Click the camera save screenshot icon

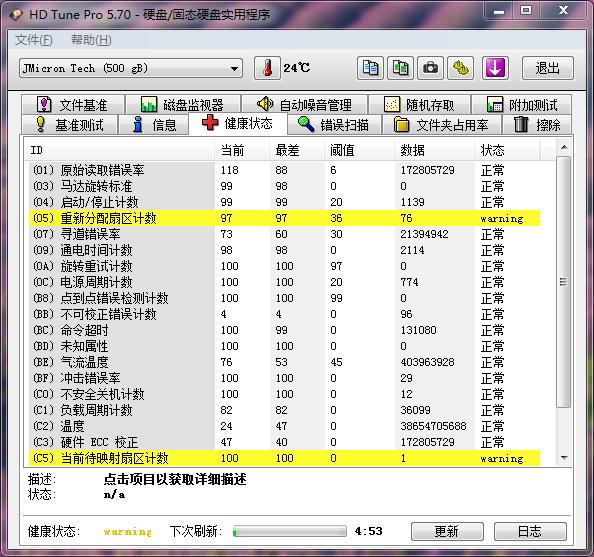[x=430, y=68]
